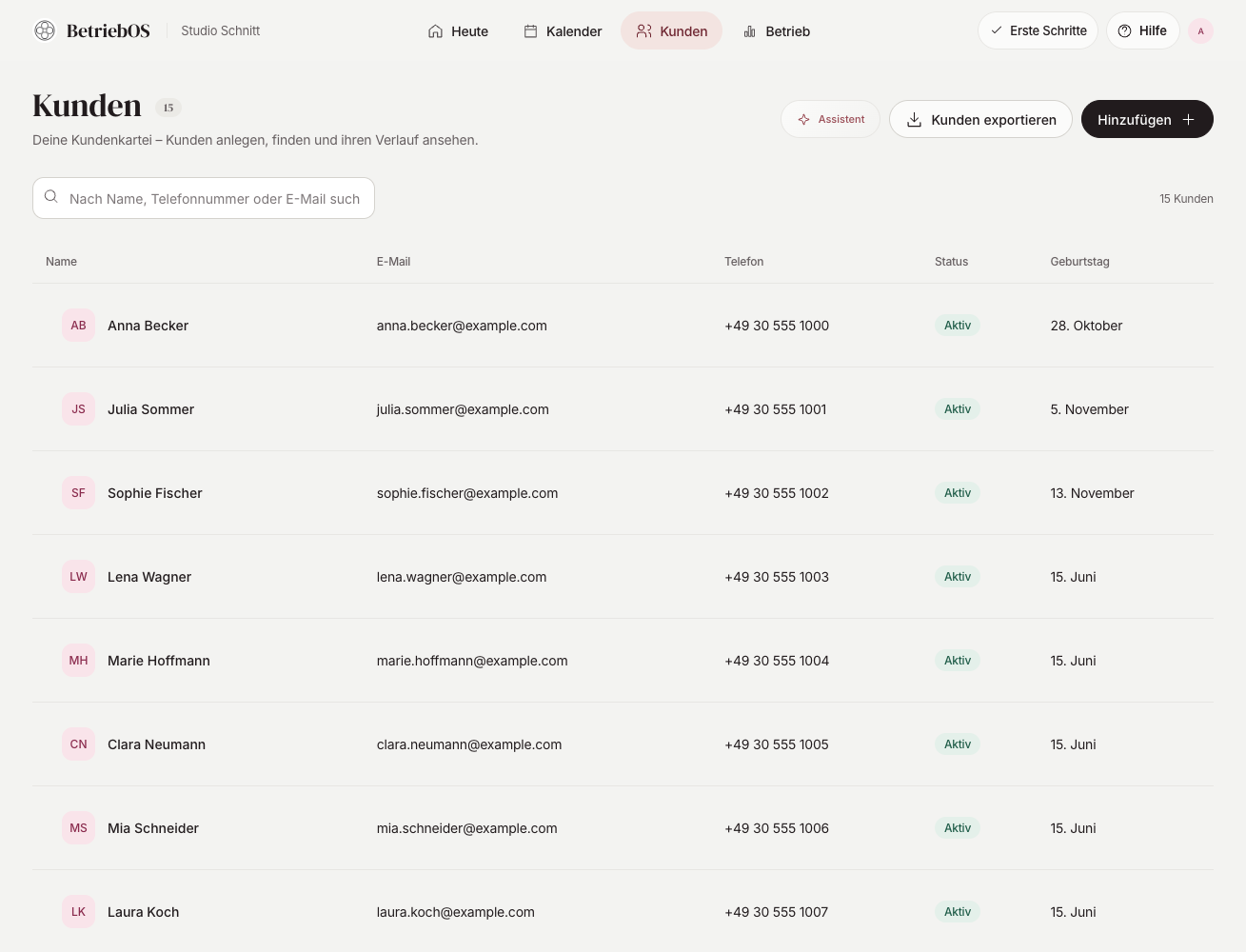
Task: Click Mia Schneider's MS avatar
Action: click(x=78, y=828)
